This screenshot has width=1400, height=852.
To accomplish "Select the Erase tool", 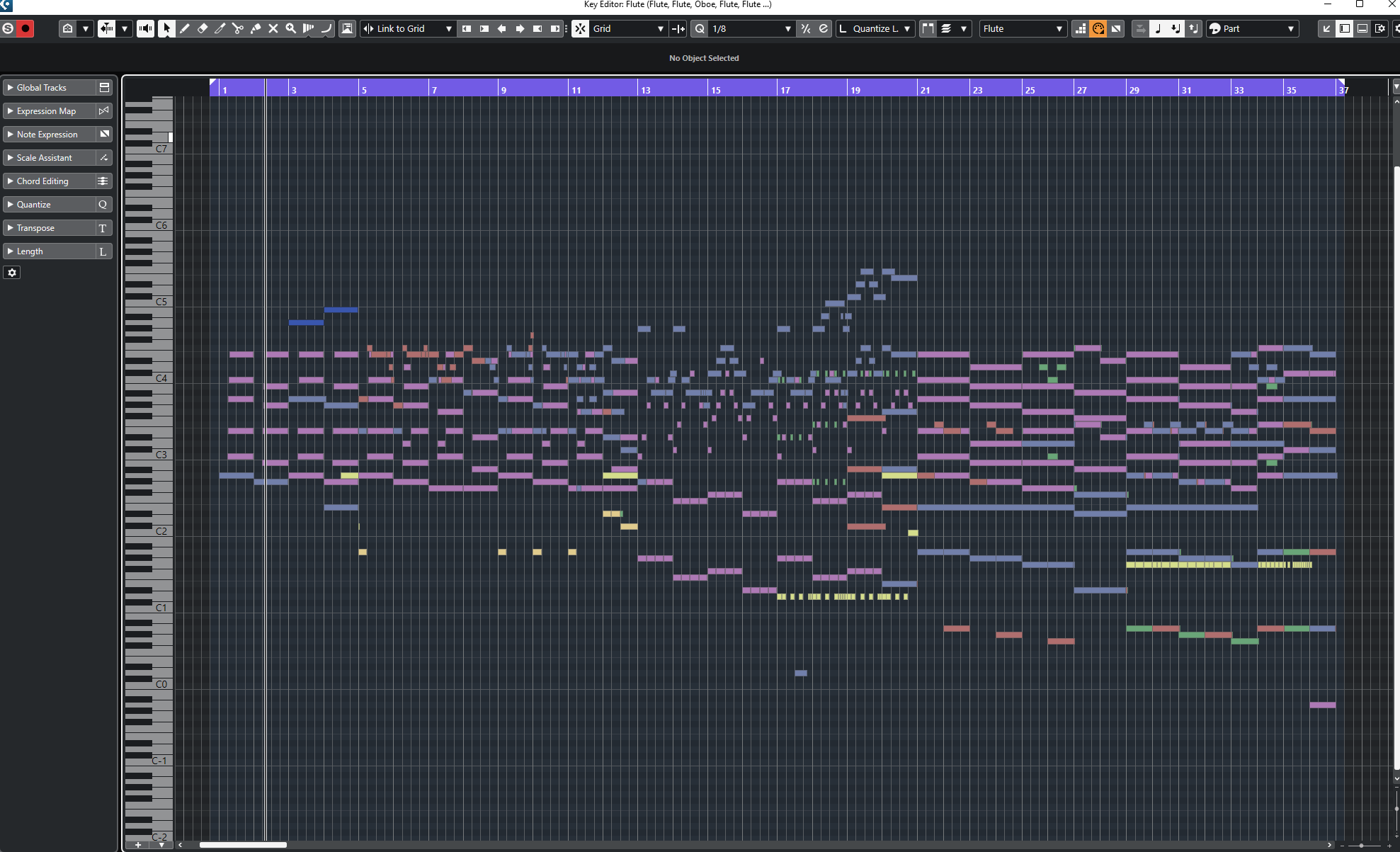I will pyautogui.click(x=203, y=28).
